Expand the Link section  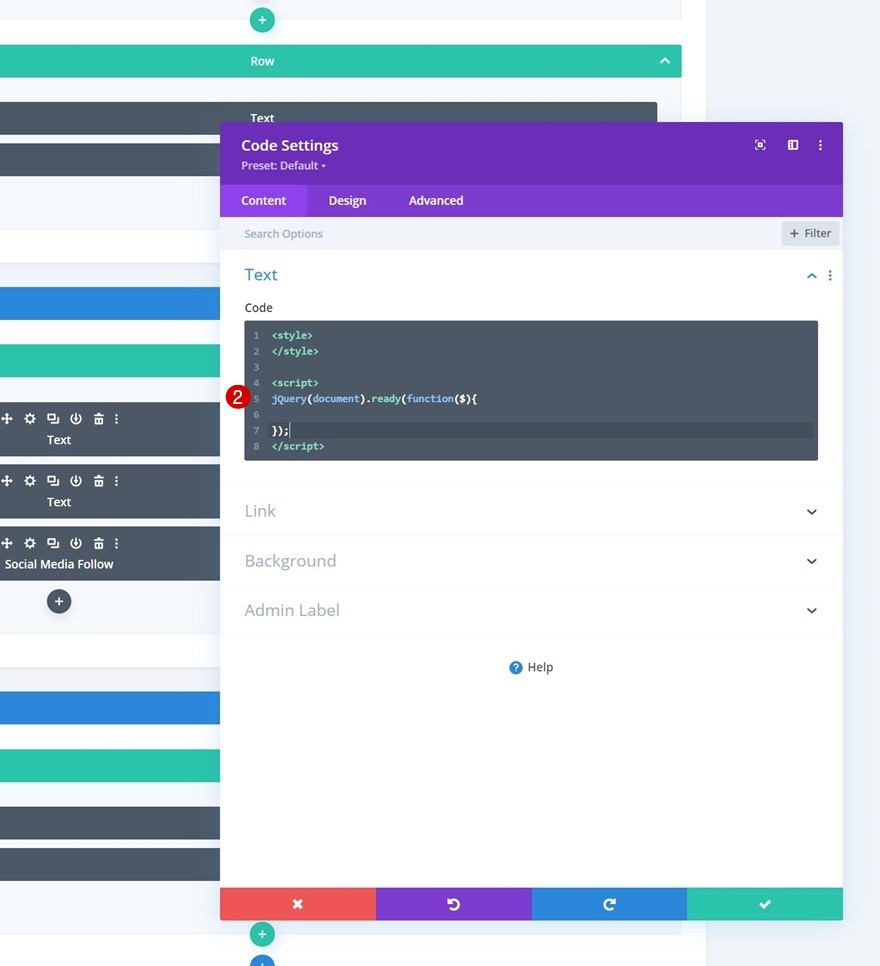pyautogui.click(x=812, y=511)
